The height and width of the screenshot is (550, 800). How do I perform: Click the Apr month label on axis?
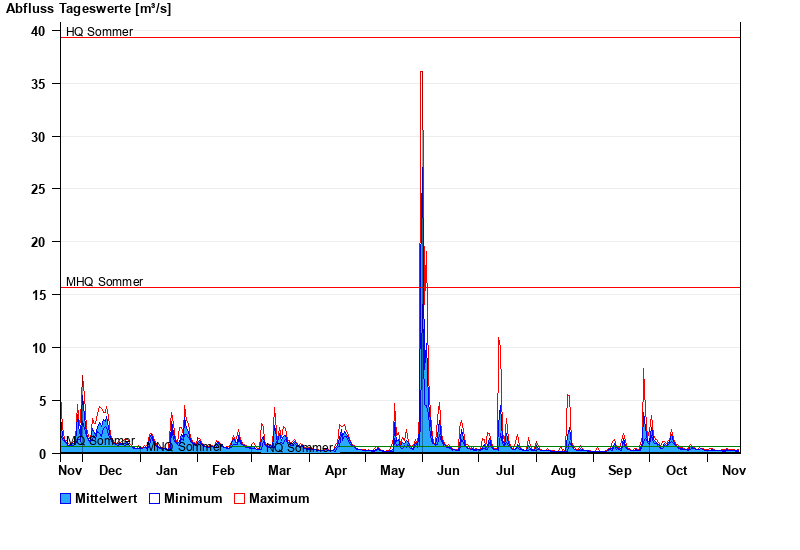(x=336, y=470)
